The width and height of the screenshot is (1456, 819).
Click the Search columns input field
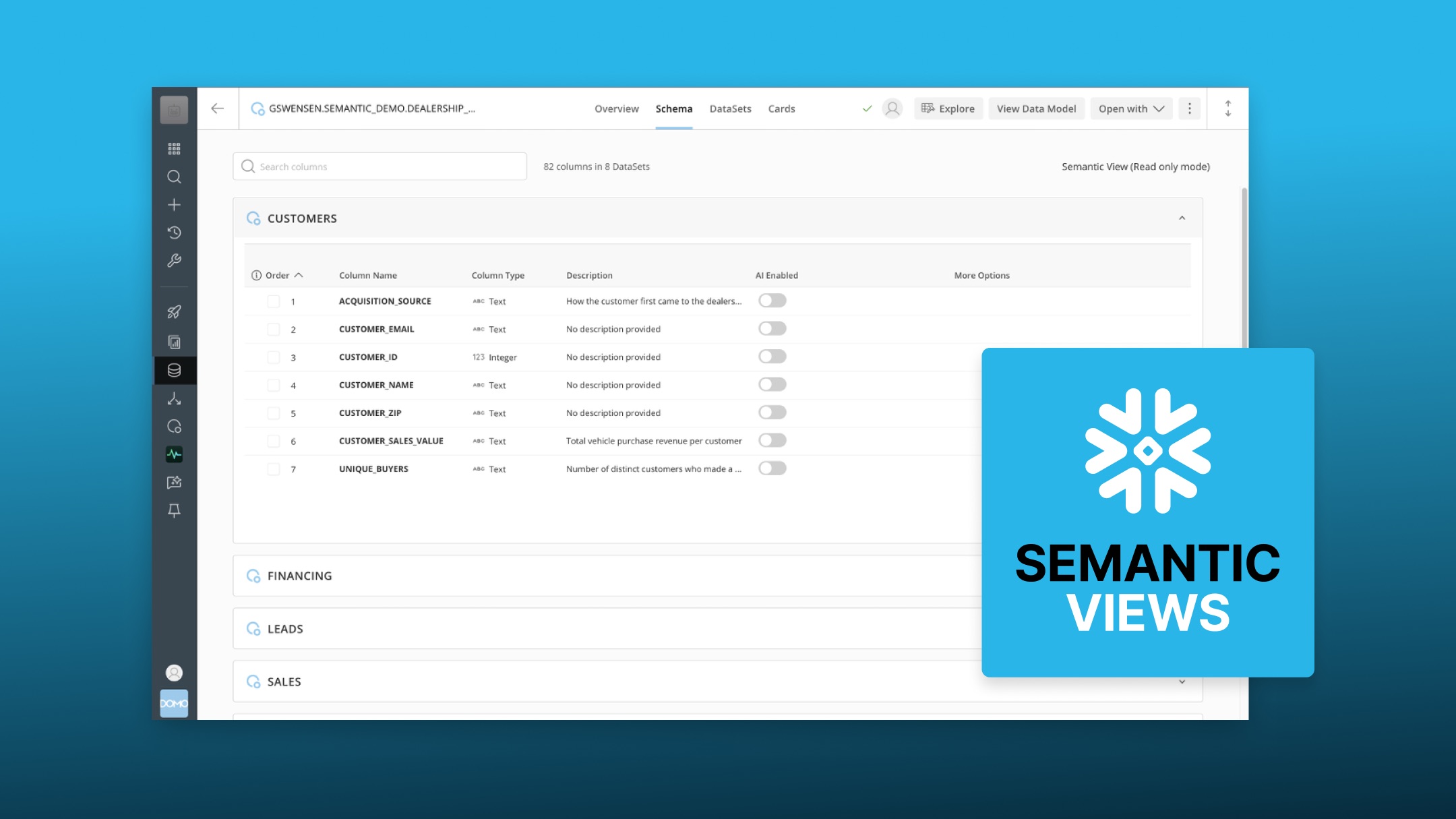[380, 166]
